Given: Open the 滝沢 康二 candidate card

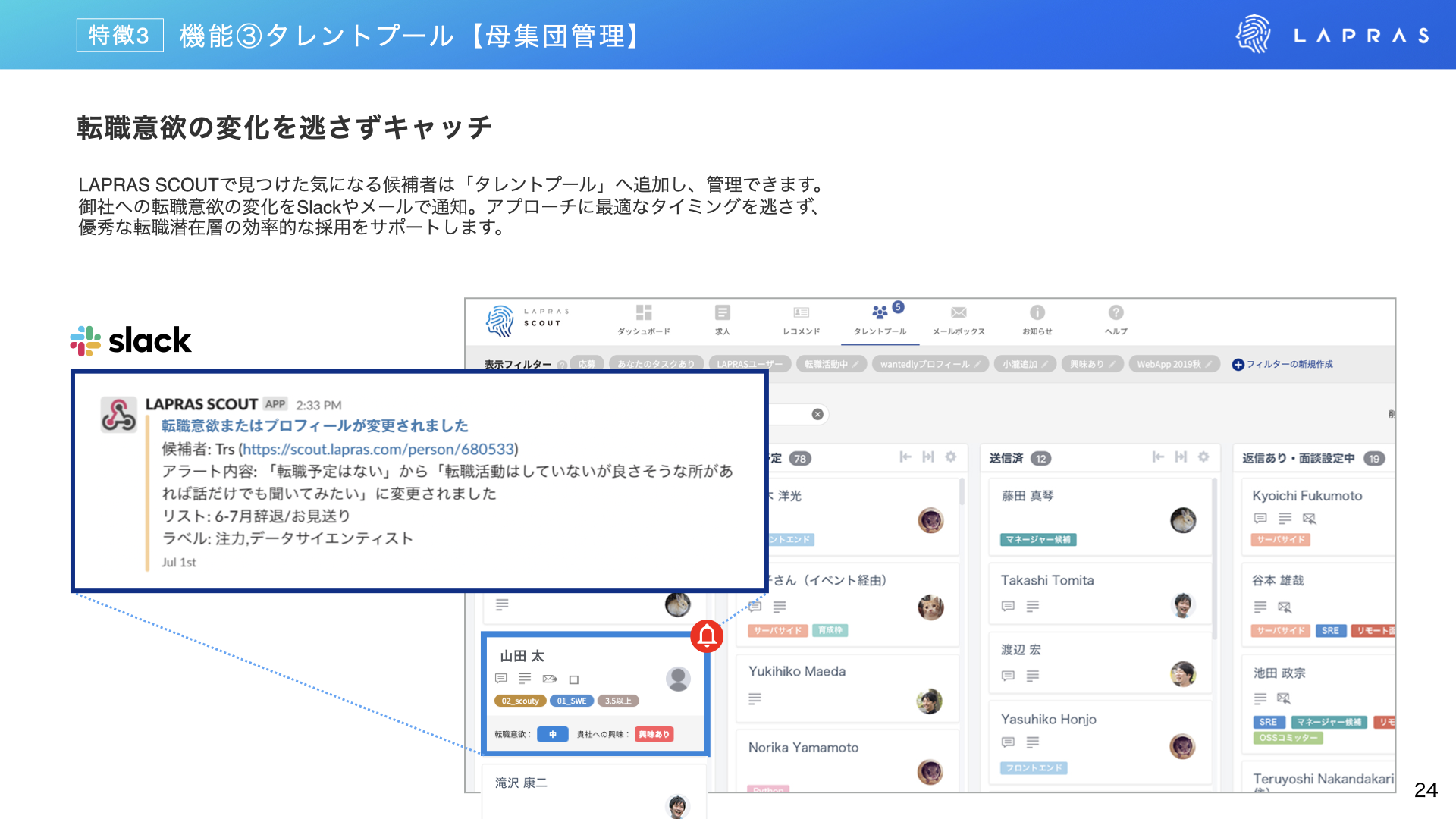Looking at the screenshot, I should [x=595, y=791].
